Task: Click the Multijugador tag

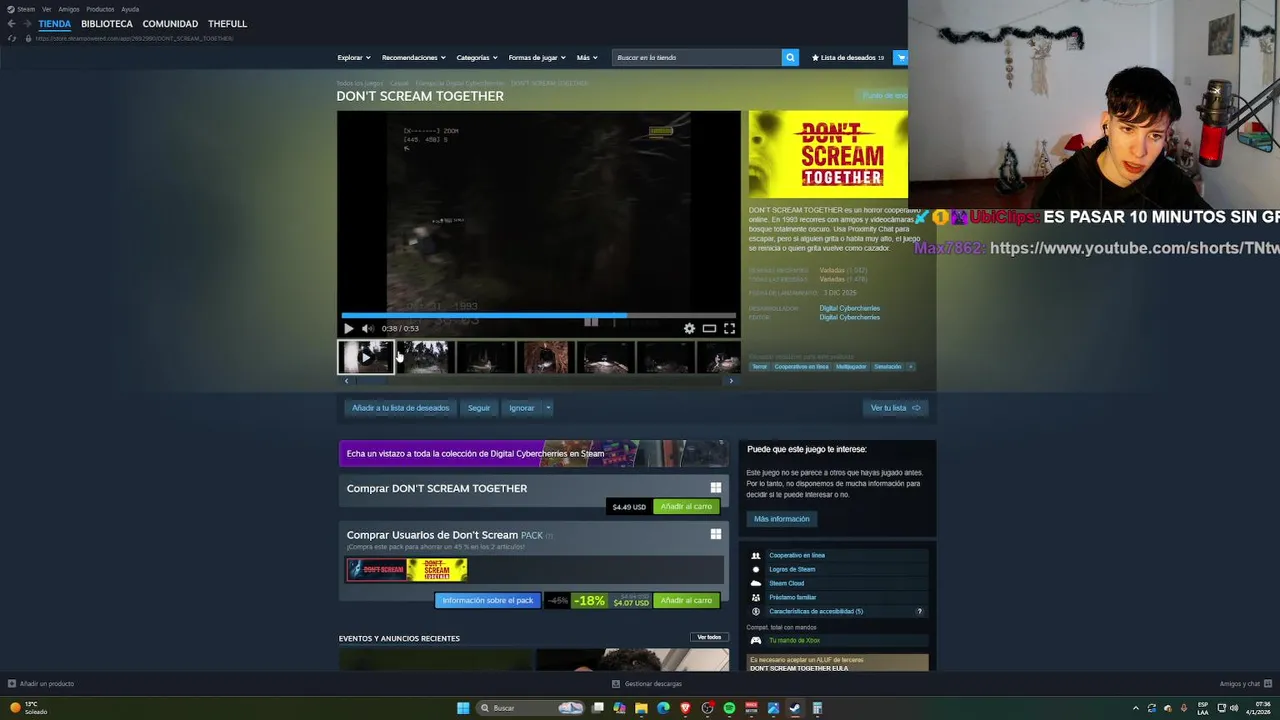Action: 851,367
